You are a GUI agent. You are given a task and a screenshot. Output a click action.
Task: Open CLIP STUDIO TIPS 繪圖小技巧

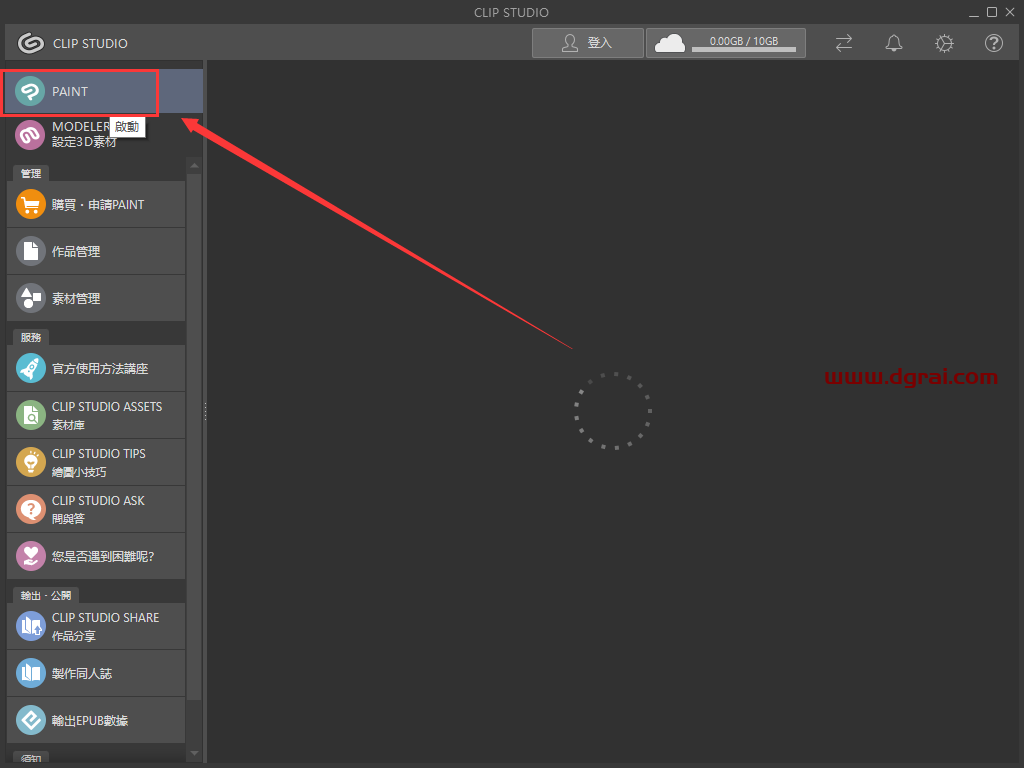(96, 462)
